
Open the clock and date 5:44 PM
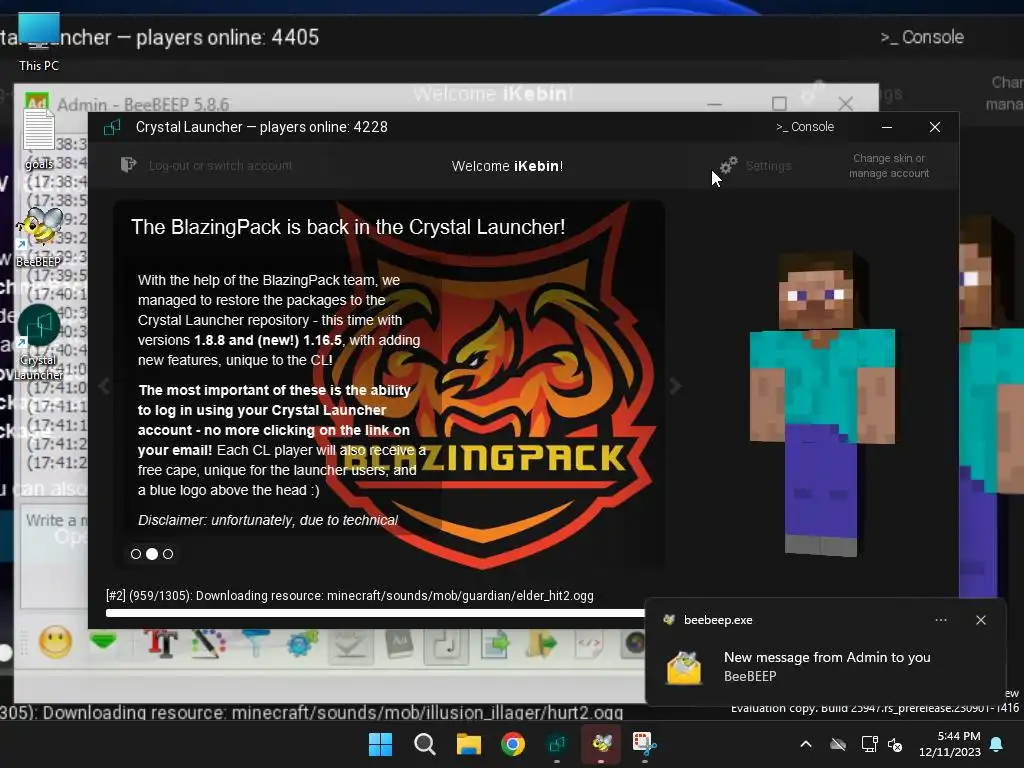(950, 744)
